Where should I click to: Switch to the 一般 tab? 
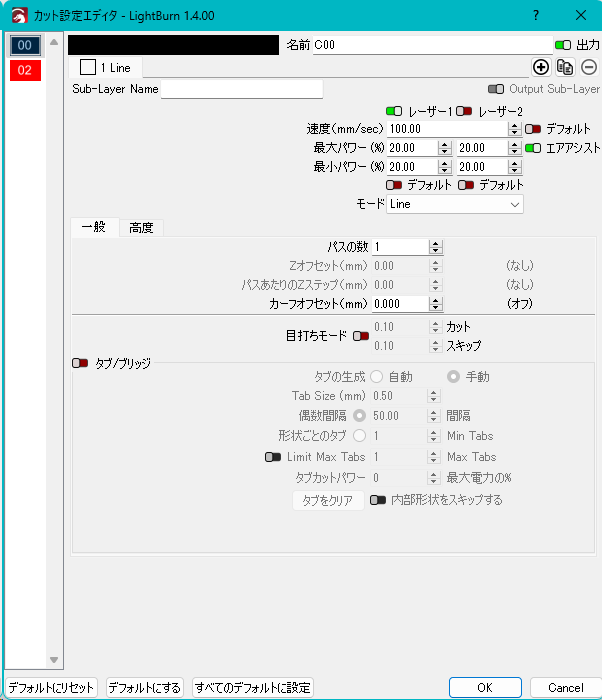tap(94, 227)
